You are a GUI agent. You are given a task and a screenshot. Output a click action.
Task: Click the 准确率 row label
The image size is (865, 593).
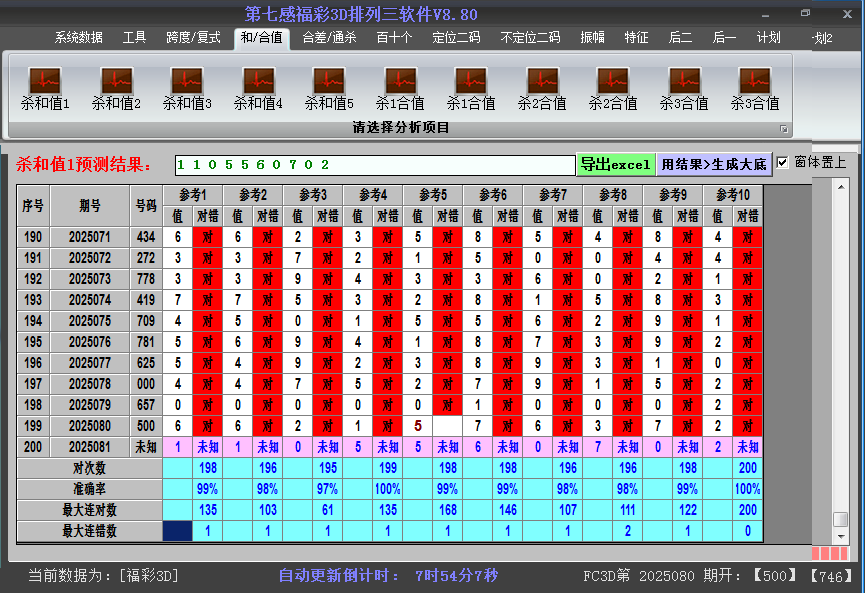[89, 489]
